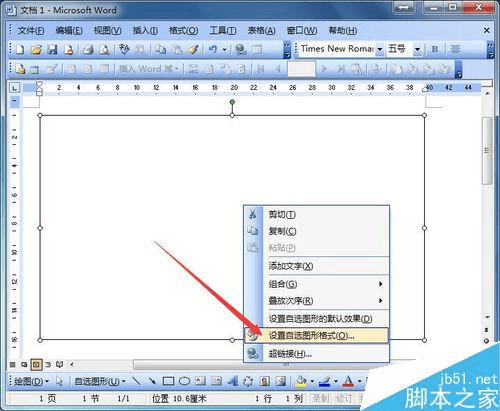500x411 pixels.
Task: Insert hyperlink from standard toolbar
Action: [x=241, y=50]
